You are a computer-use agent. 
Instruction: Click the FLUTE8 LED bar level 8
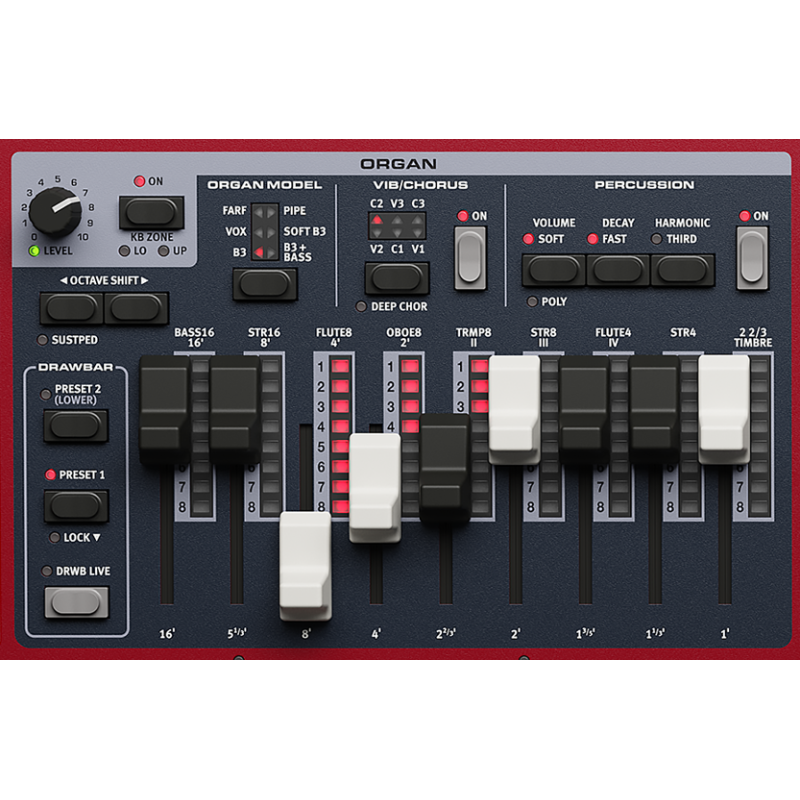340,507
